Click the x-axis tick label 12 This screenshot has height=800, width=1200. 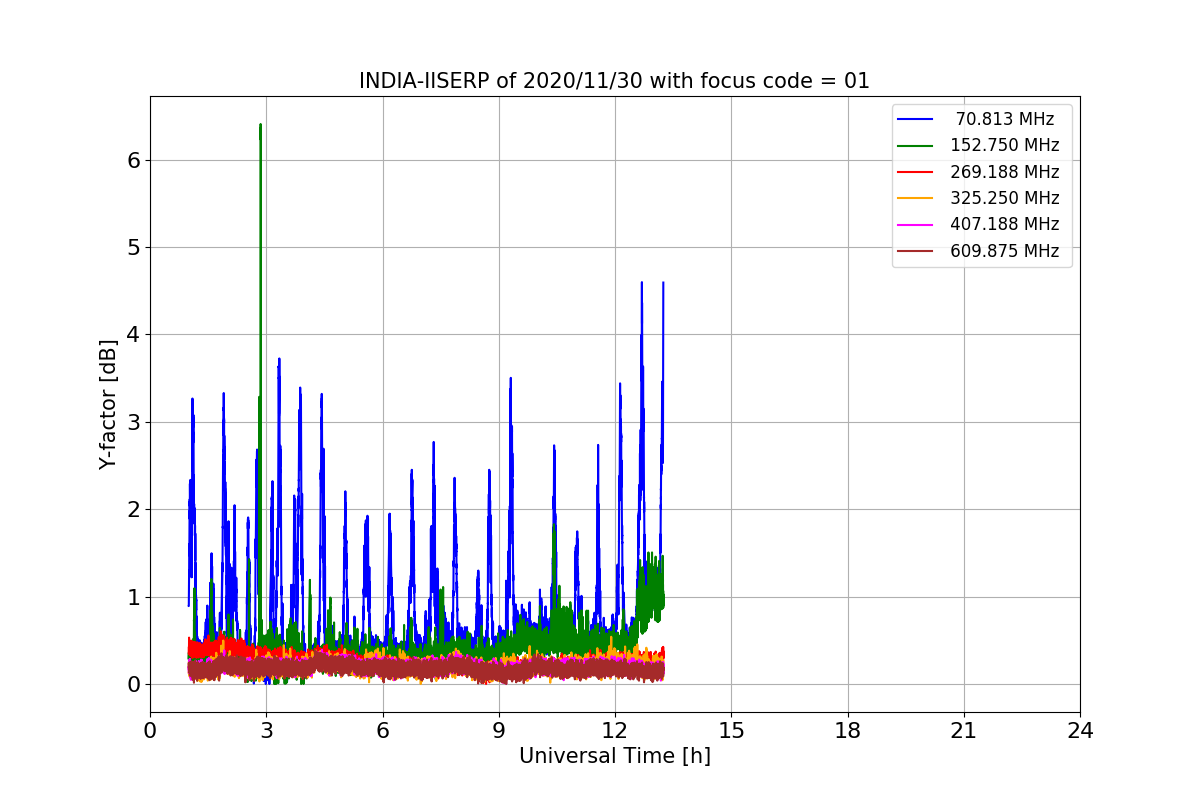point(615,731)
